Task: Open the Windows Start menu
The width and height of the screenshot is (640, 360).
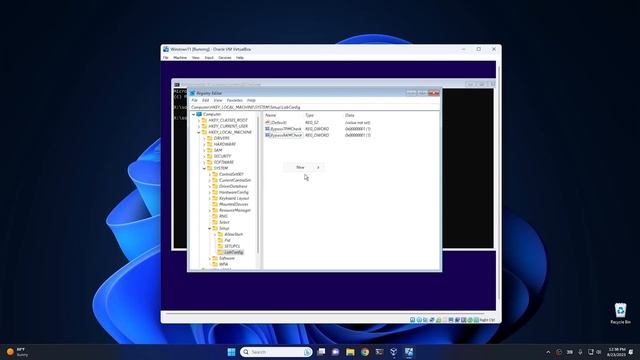Action: click(x=231, y=352)
